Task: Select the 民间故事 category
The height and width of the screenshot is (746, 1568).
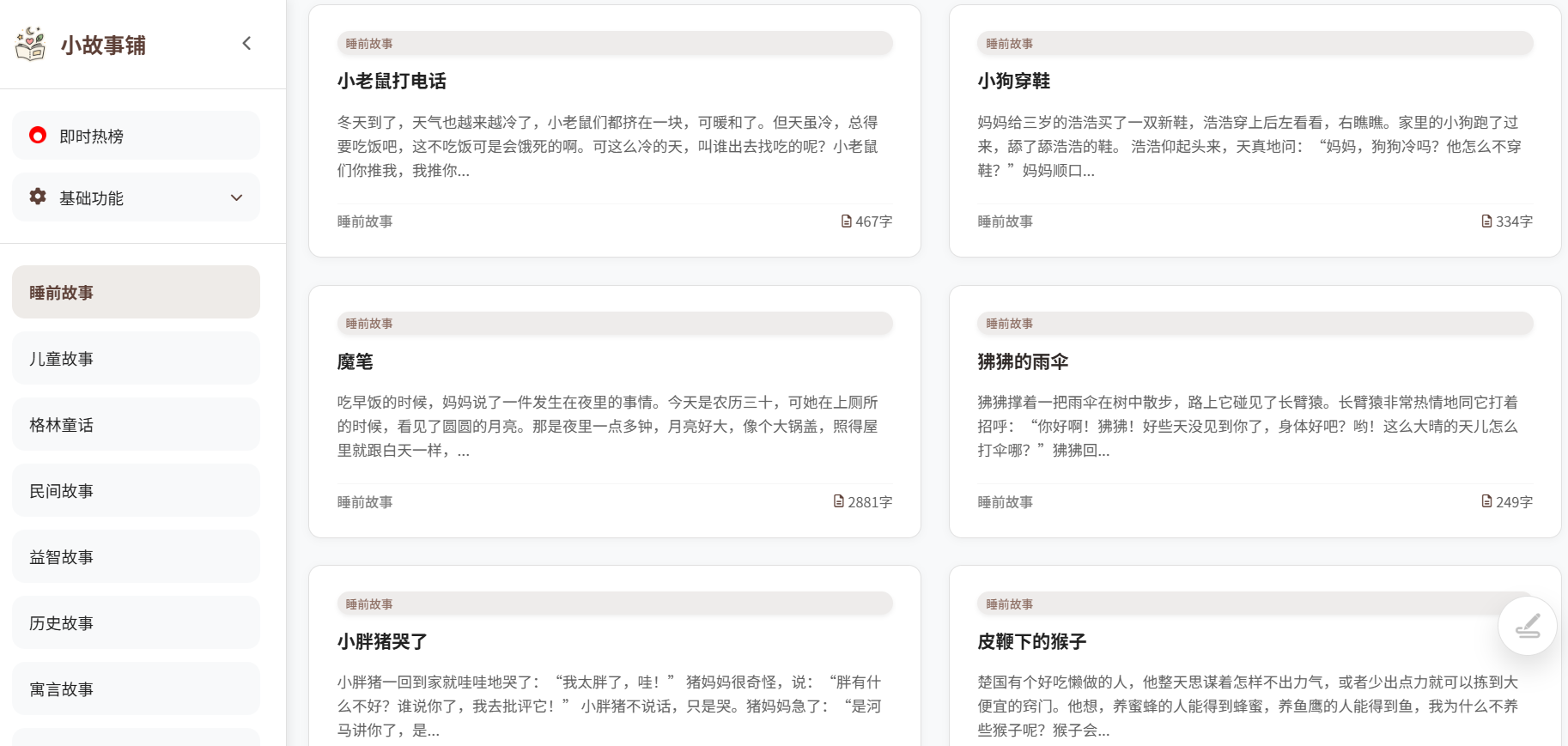Action: pos(136,490)
